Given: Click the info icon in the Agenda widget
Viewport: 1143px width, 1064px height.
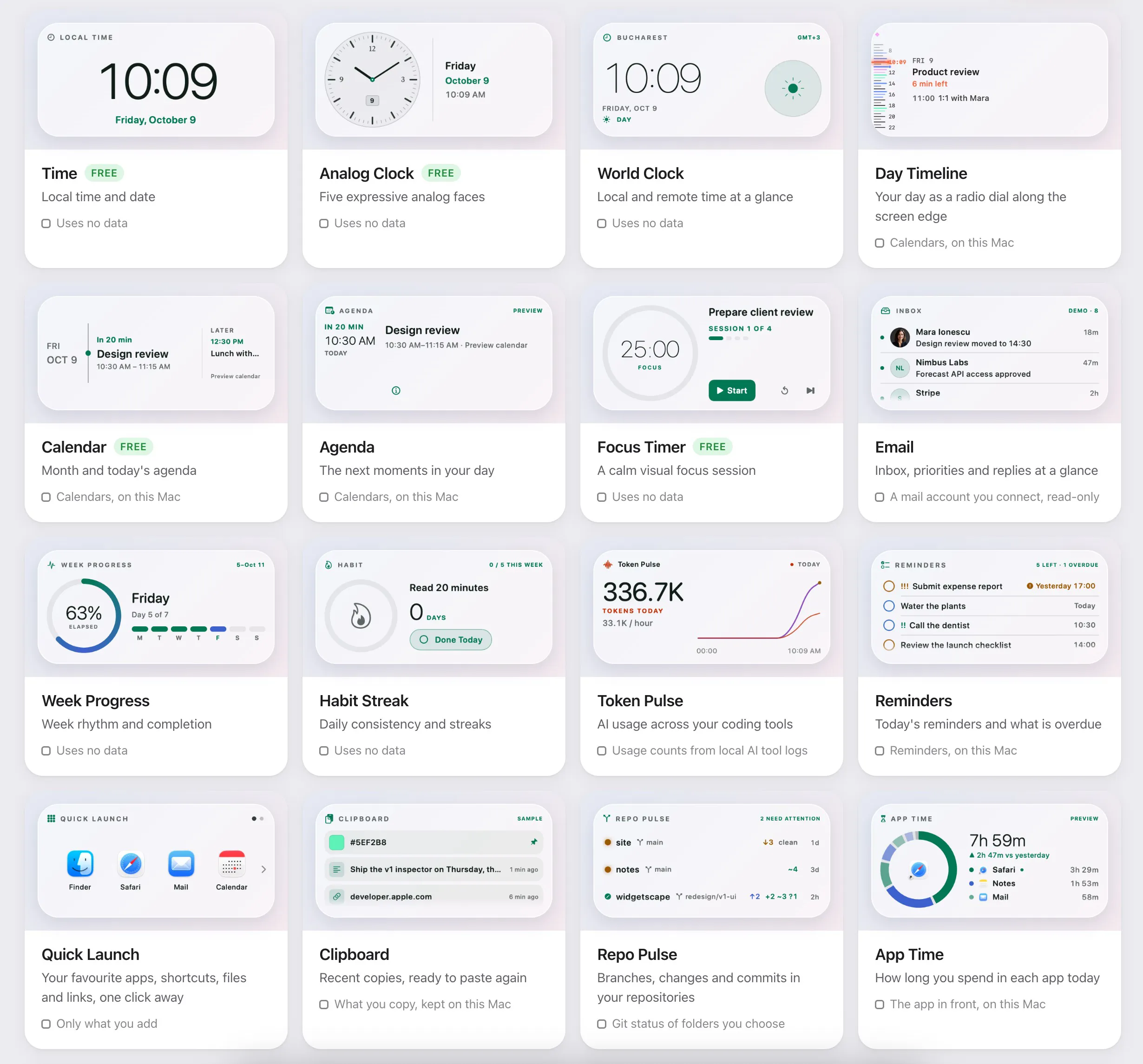Looking at the screenshot, I should (396, 391).
